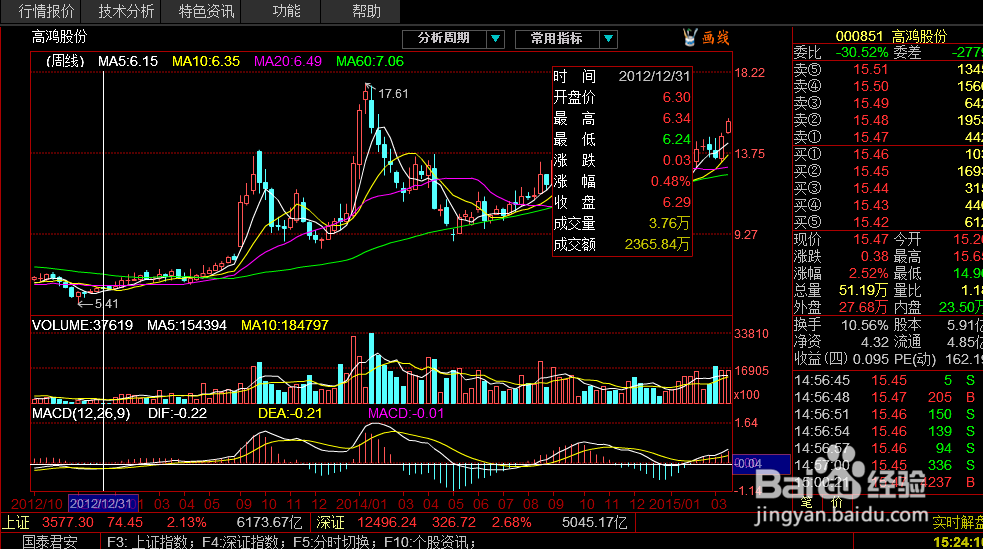Click the 000851 高鸿股份 stock title
983x549 pixels.
[x=891, y=36]
